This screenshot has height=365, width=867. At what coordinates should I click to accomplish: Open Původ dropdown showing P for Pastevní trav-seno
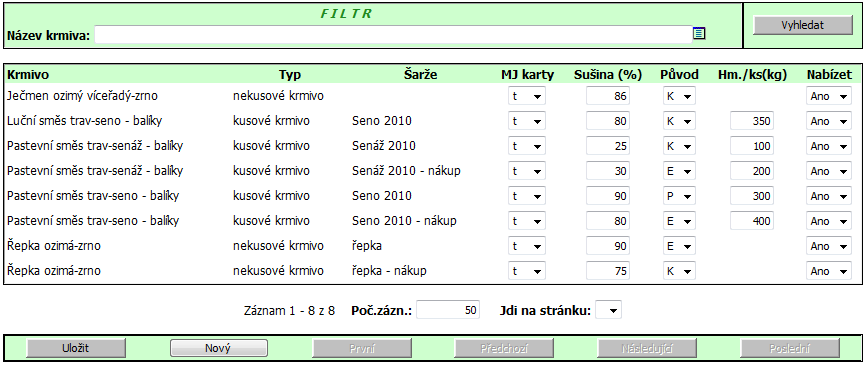[x=680, y=196]
